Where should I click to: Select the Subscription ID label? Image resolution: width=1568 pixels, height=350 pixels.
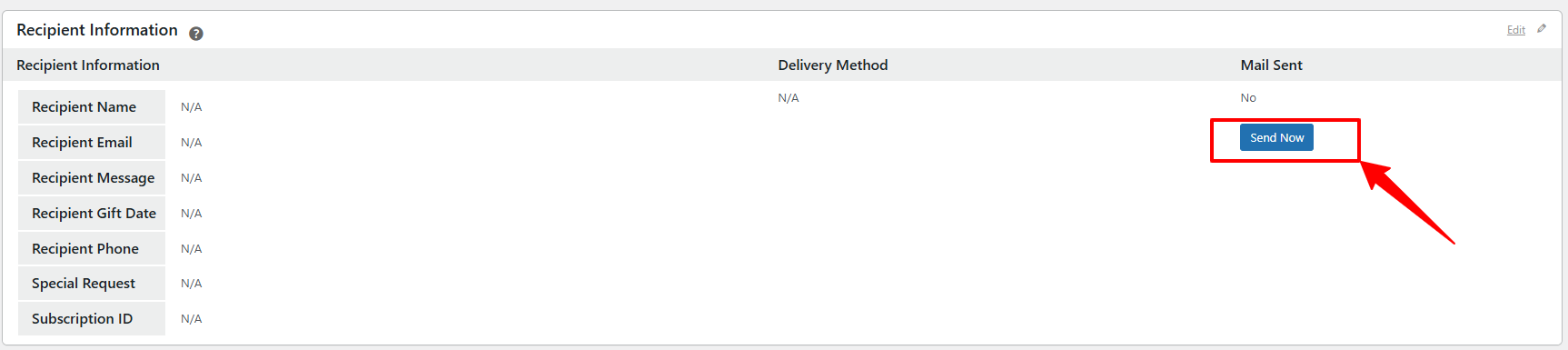pyautogui.click(x=82, y=318)
